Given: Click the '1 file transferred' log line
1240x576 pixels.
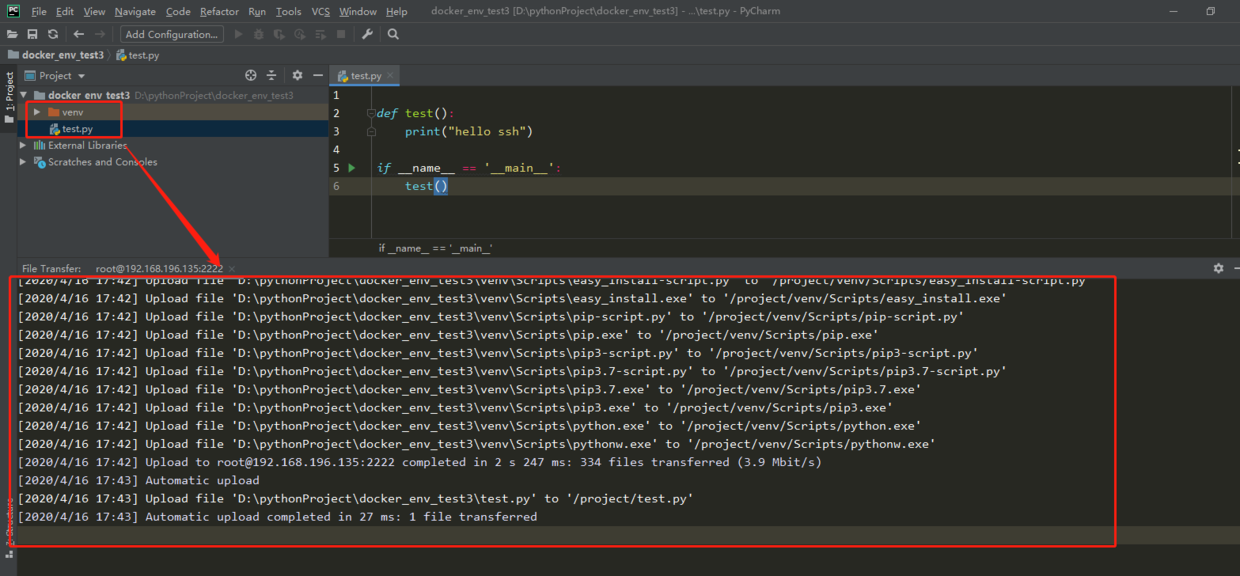Looking at the screenshot, I should (277, 517).
